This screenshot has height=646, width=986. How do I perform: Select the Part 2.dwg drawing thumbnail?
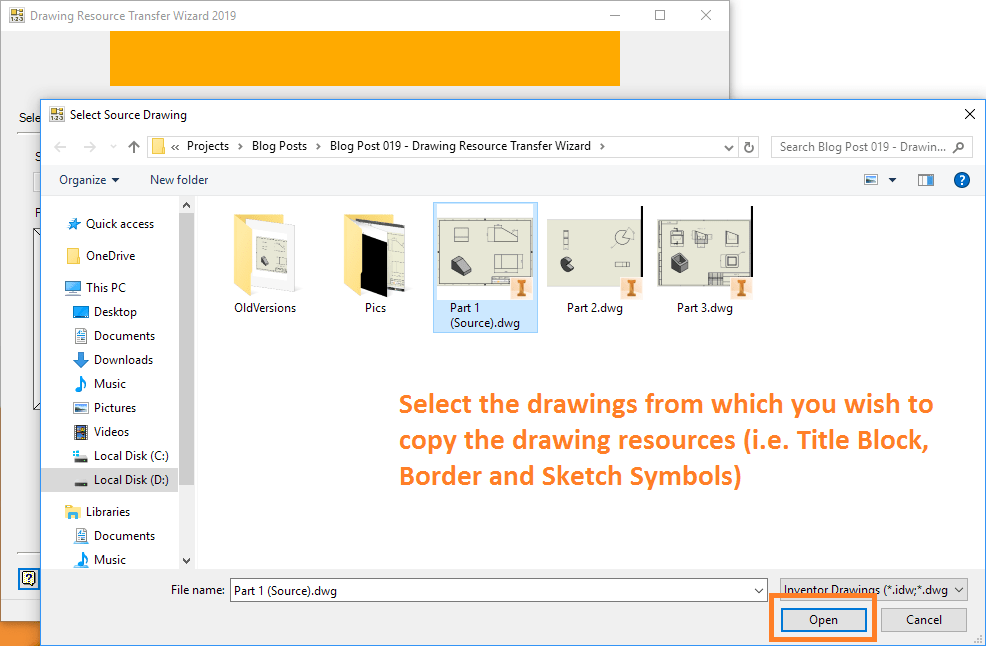click(x=595, y=252)
